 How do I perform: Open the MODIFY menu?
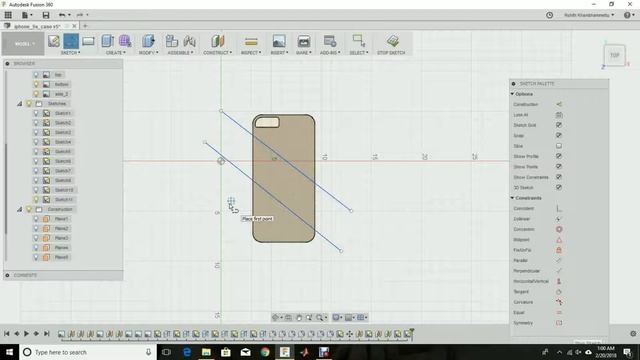[148, 53]
